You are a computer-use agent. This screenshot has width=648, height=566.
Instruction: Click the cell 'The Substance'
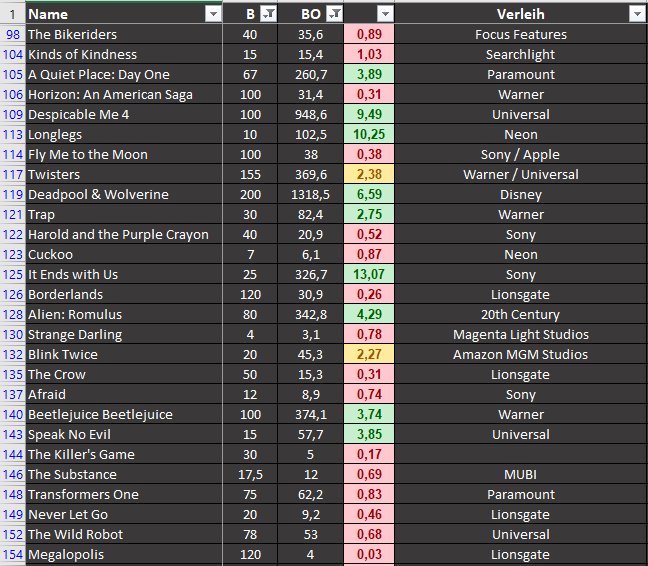point(124,474)
